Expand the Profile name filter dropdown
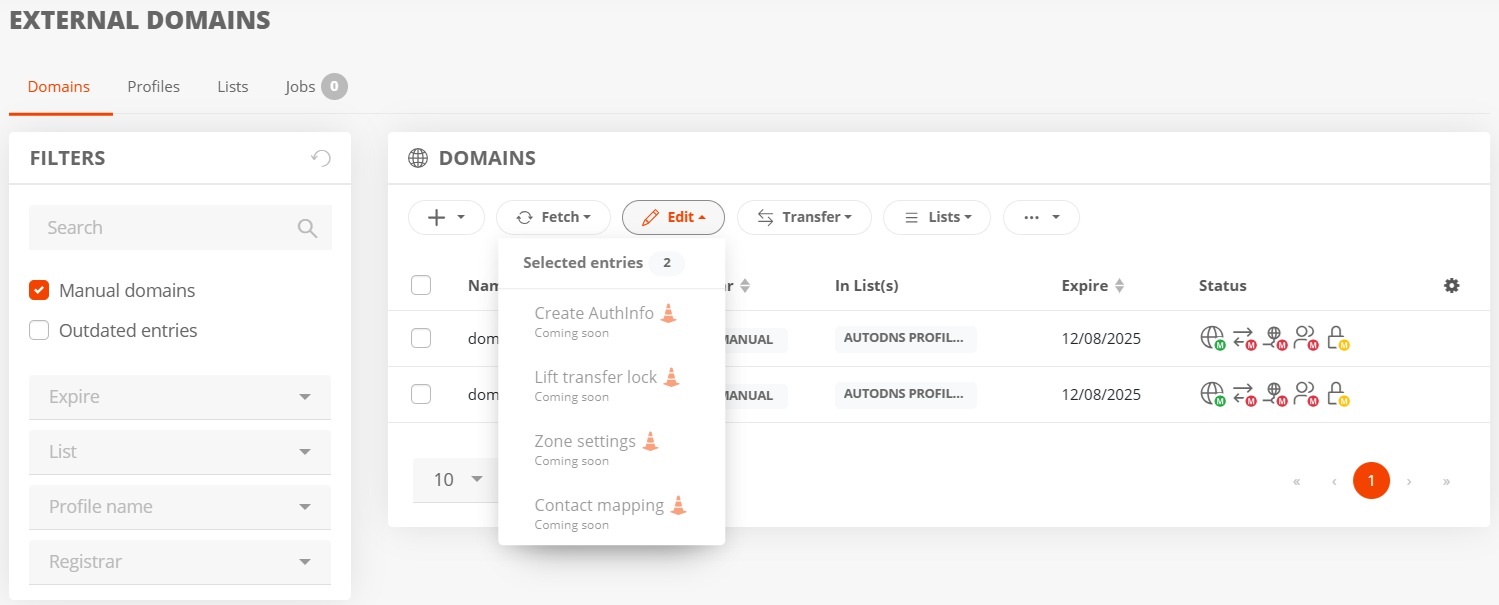 click(x=180, y=507)
